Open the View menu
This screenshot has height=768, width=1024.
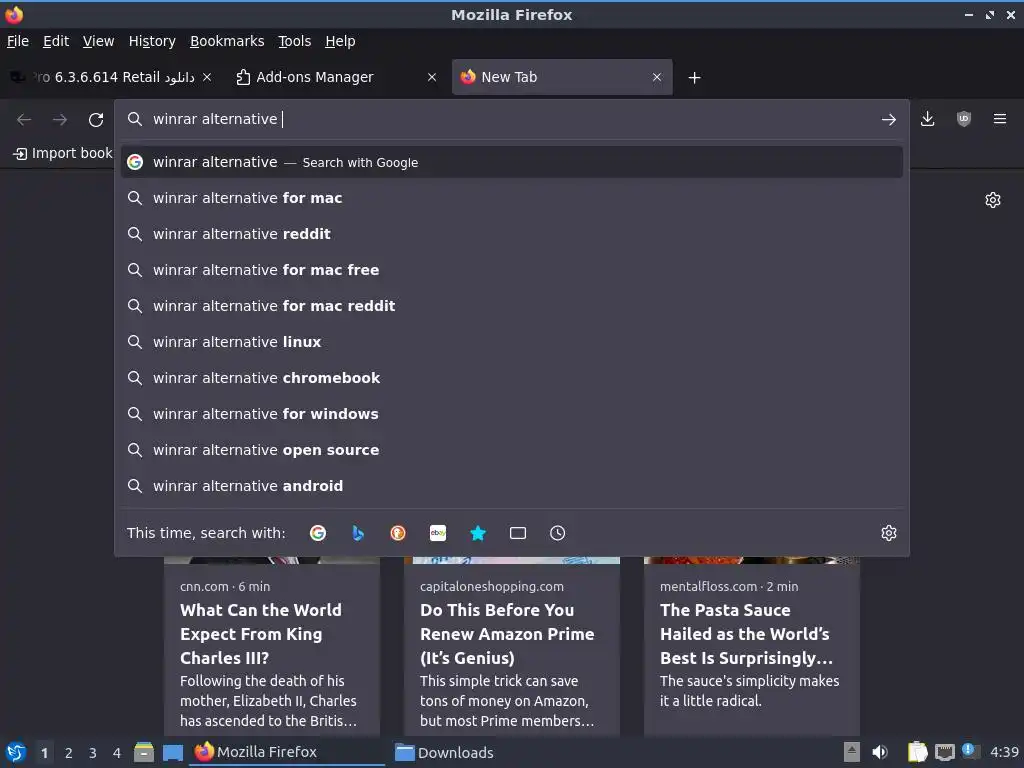[x=98, y=41]
